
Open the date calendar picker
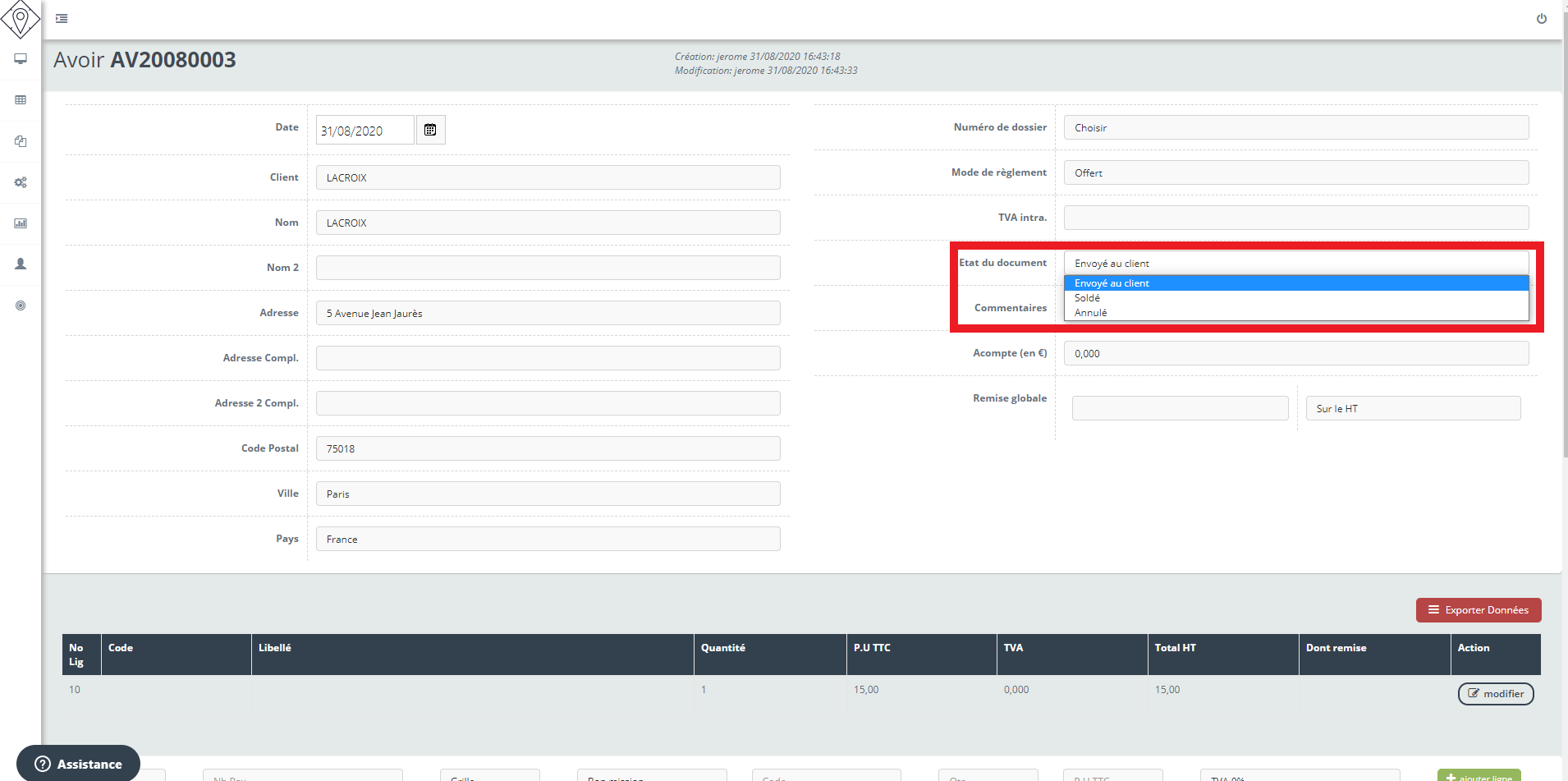[x=430, y=130]
